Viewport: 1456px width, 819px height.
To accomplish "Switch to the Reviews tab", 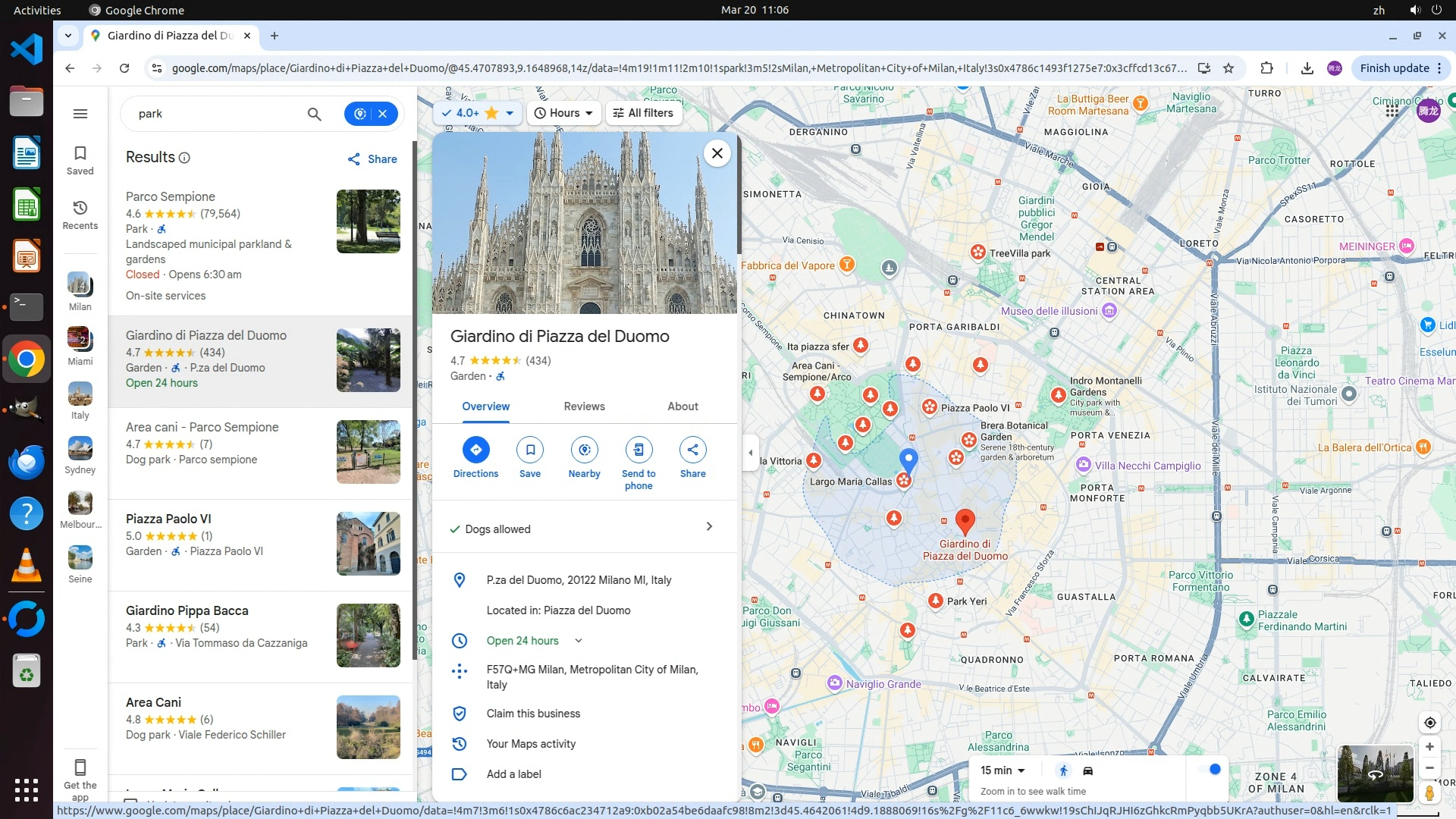I will click(x=584, y=406).
